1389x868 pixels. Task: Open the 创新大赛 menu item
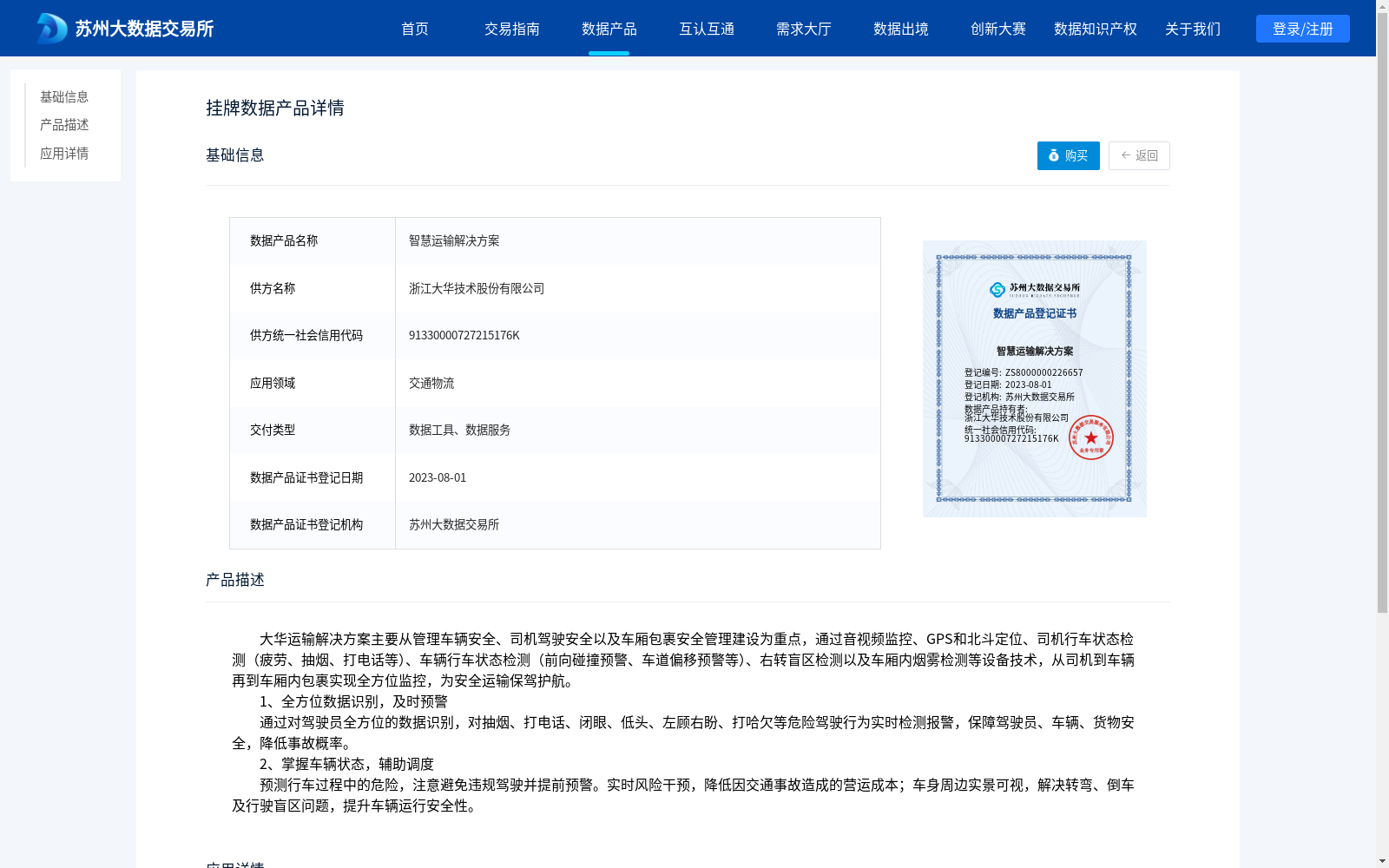pos(998,29)
